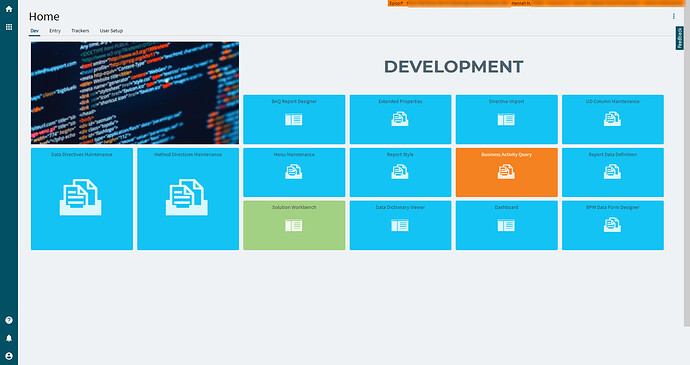Click the Method Directives Maintenance large icon
The width and height of the screenshot is (690, 365).
[x=187, y=197]
